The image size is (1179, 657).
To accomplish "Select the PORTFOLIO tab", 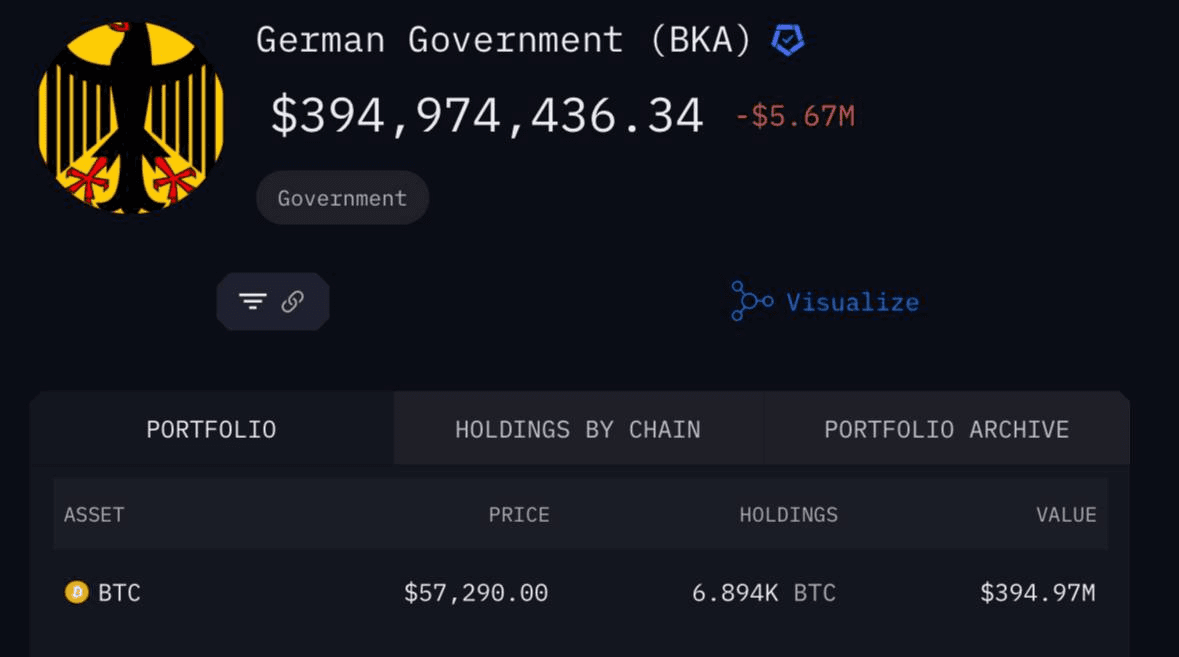I will (212, 429).
